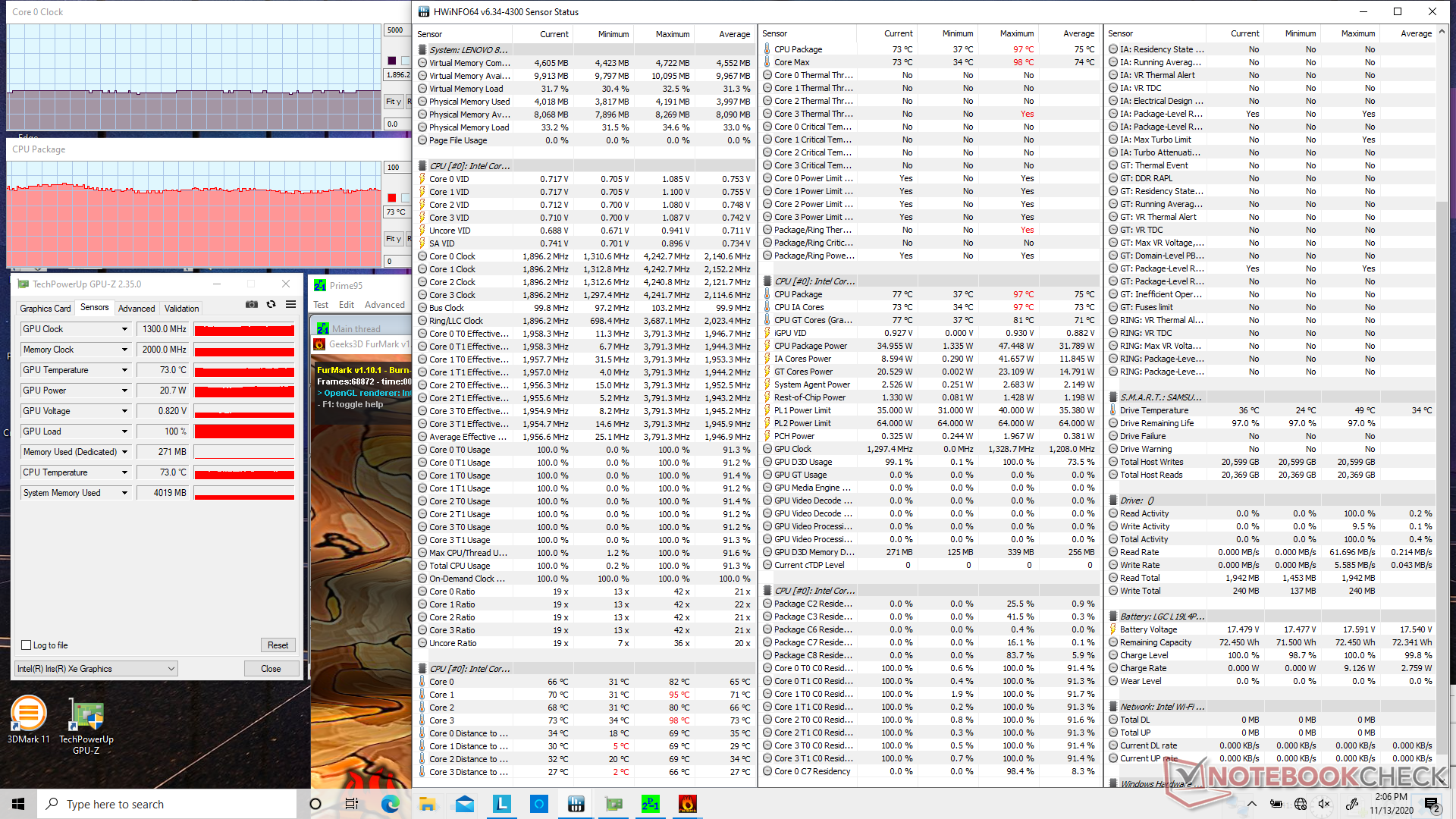Click the muted speaker tray icon
1456x819 pixels.
click(1324, 804)
